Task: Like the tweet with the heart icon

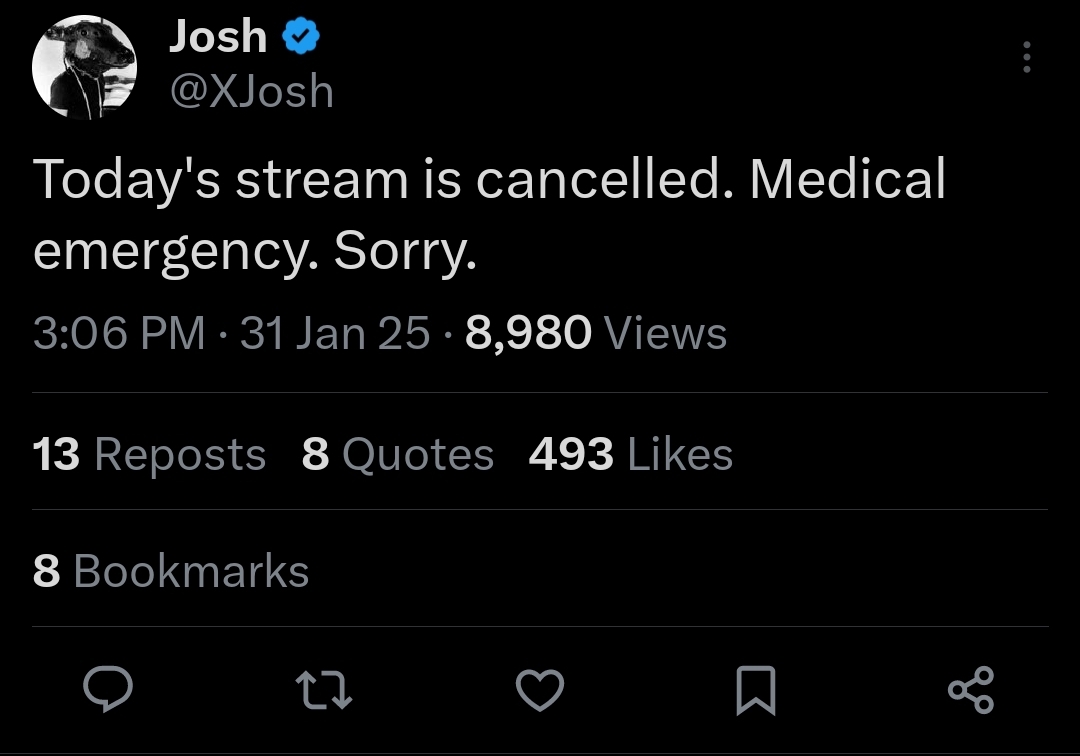Action: (x=540, y=690)
